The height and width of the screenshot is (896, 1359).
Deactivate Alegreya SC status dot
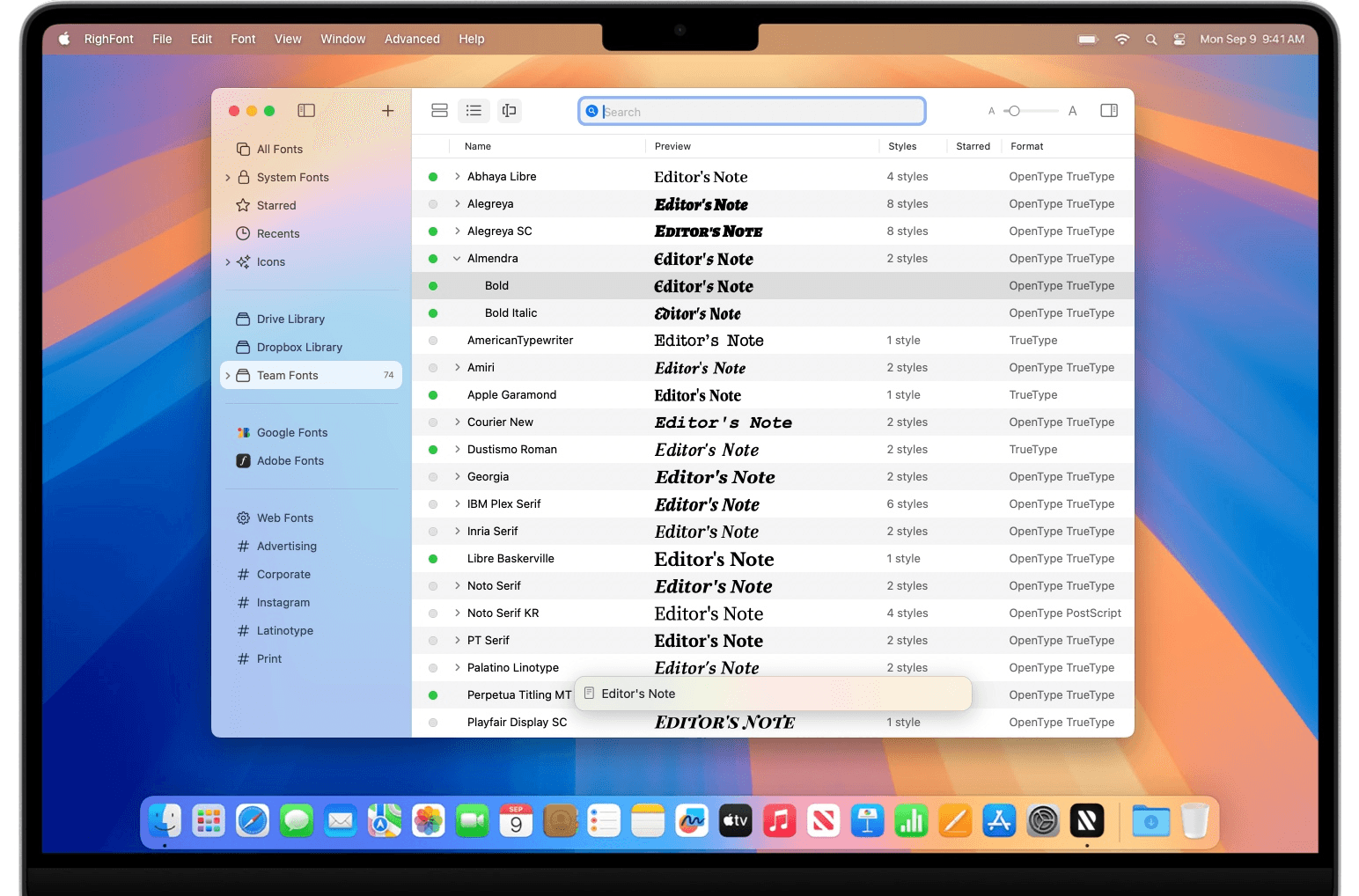pos(433,231)
